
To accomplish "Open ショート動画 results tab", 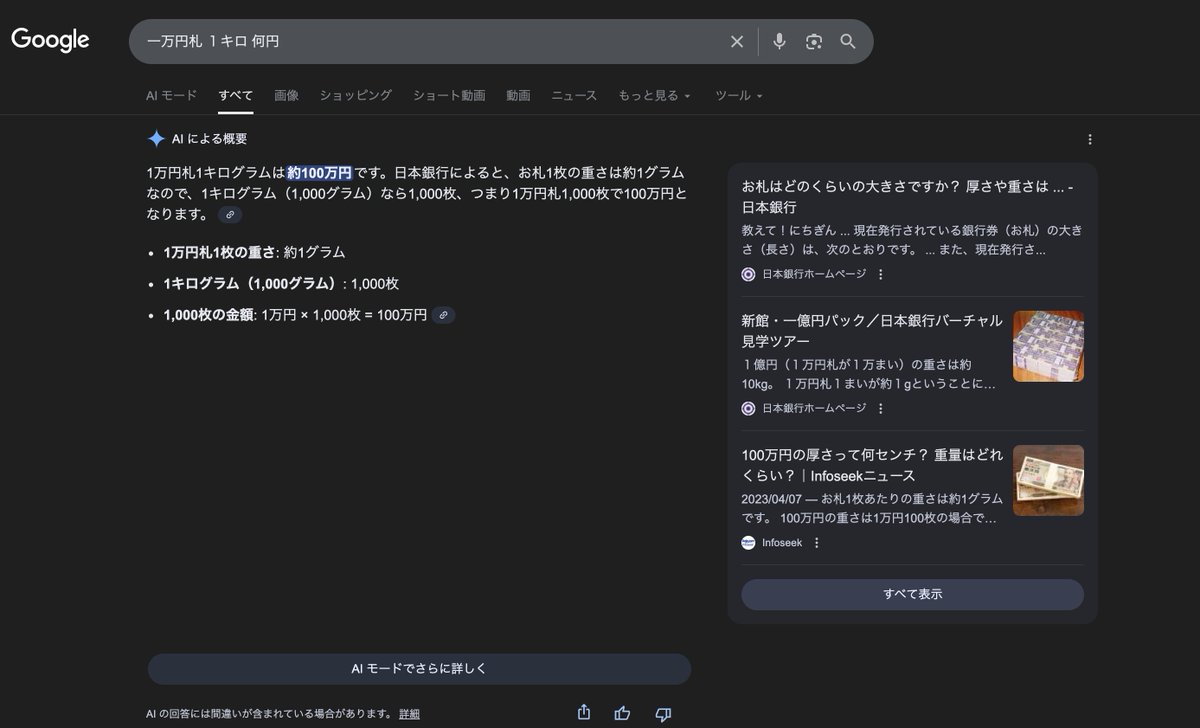I will [x=449, y=95].
